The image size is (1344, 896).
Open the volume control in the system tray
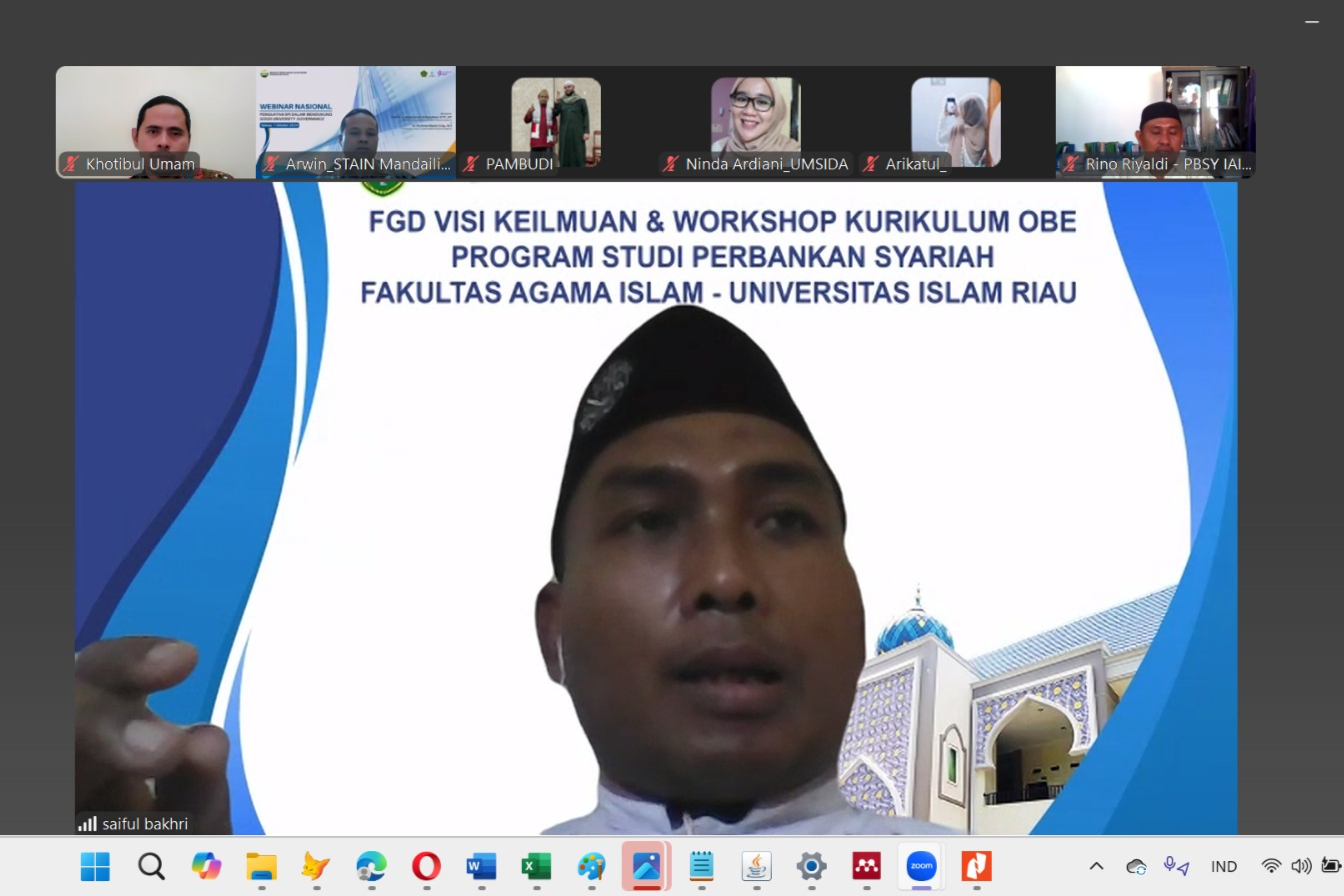(1301, 866)
